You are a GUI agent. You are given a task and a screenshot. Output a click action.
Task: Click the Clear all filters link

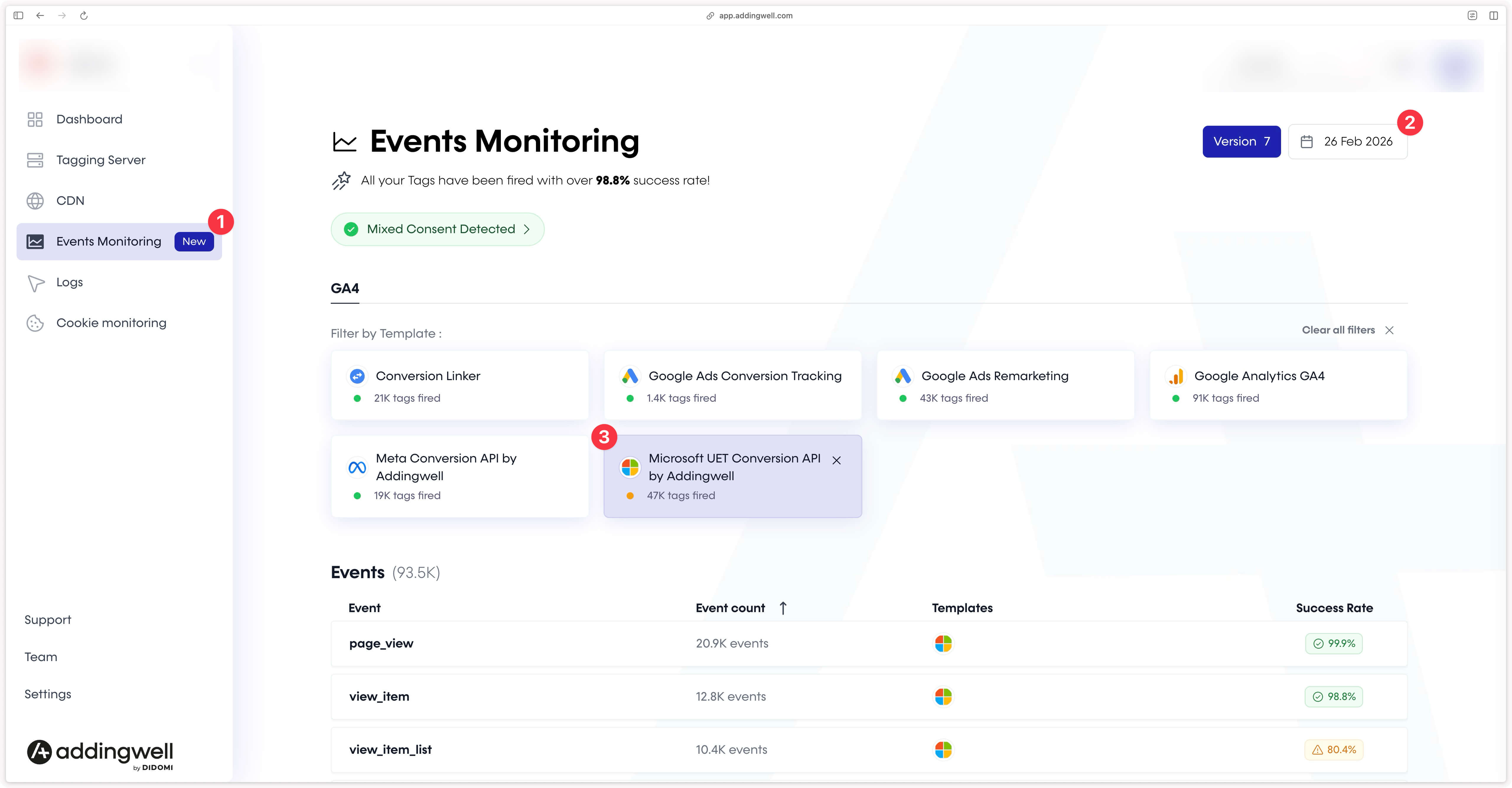[1338, 330]
